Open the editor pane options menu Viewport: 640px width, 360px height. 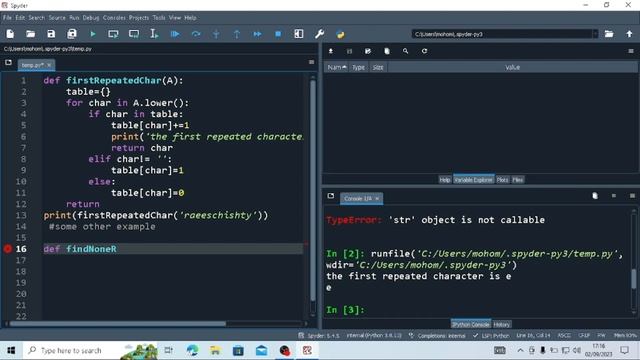point(311,62)
